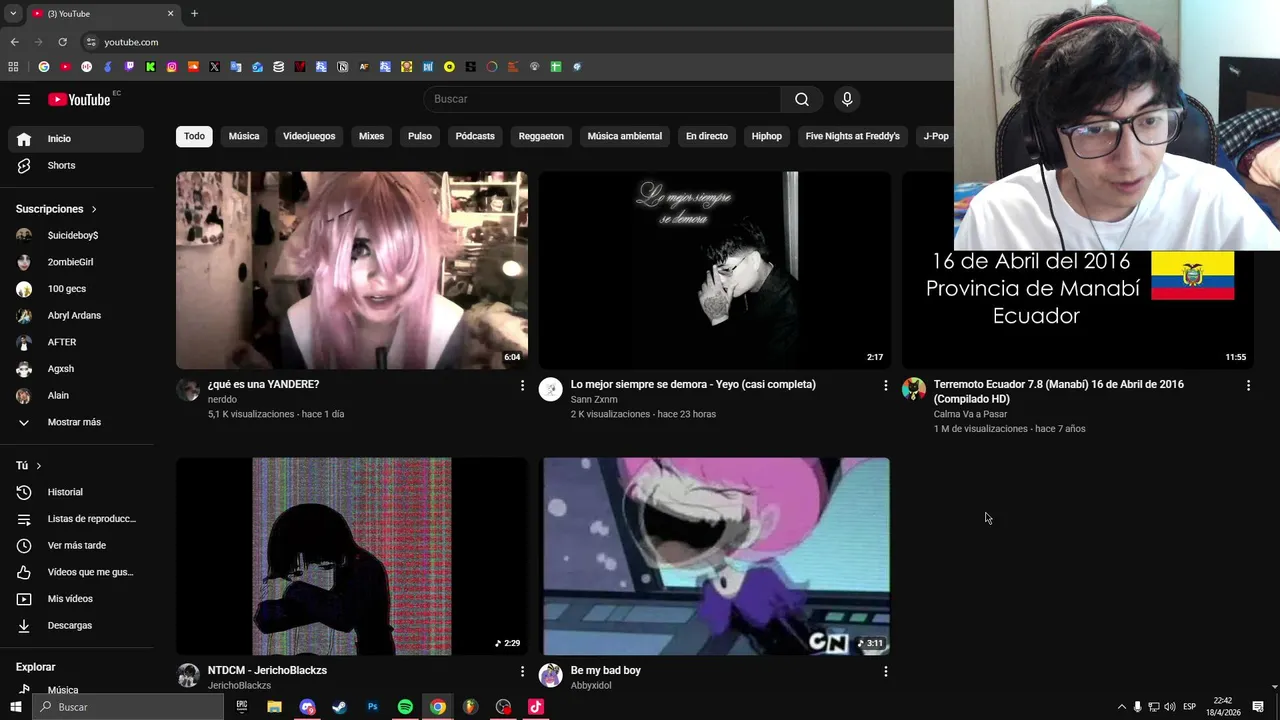This screenshot has height=720, width=1280.
Task: Expand the Tú section header
Action: (x=29, y=466)
